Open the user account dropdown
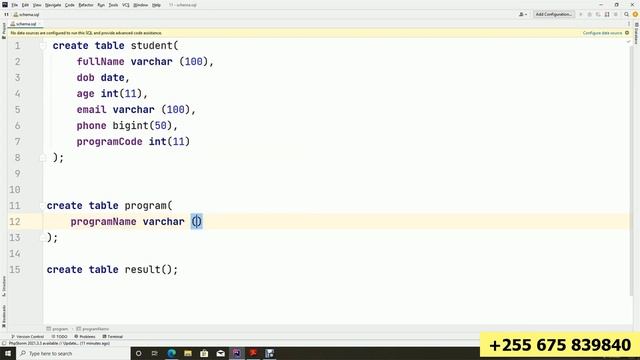 pyautogui.click(x=523, y=14)
